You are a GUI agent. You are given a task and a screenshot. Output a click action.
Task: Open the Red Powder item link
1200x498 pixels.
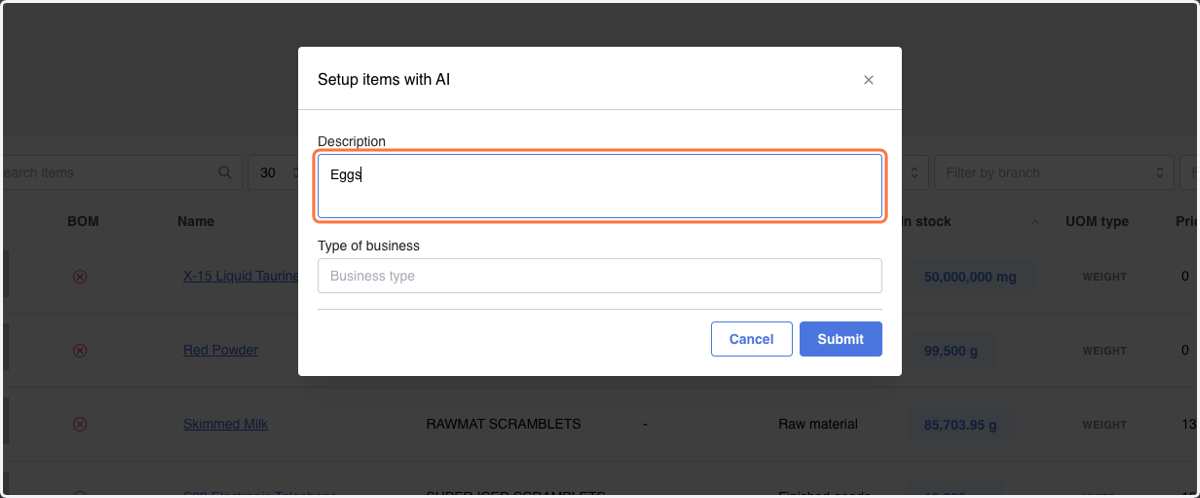click(220, 351)
